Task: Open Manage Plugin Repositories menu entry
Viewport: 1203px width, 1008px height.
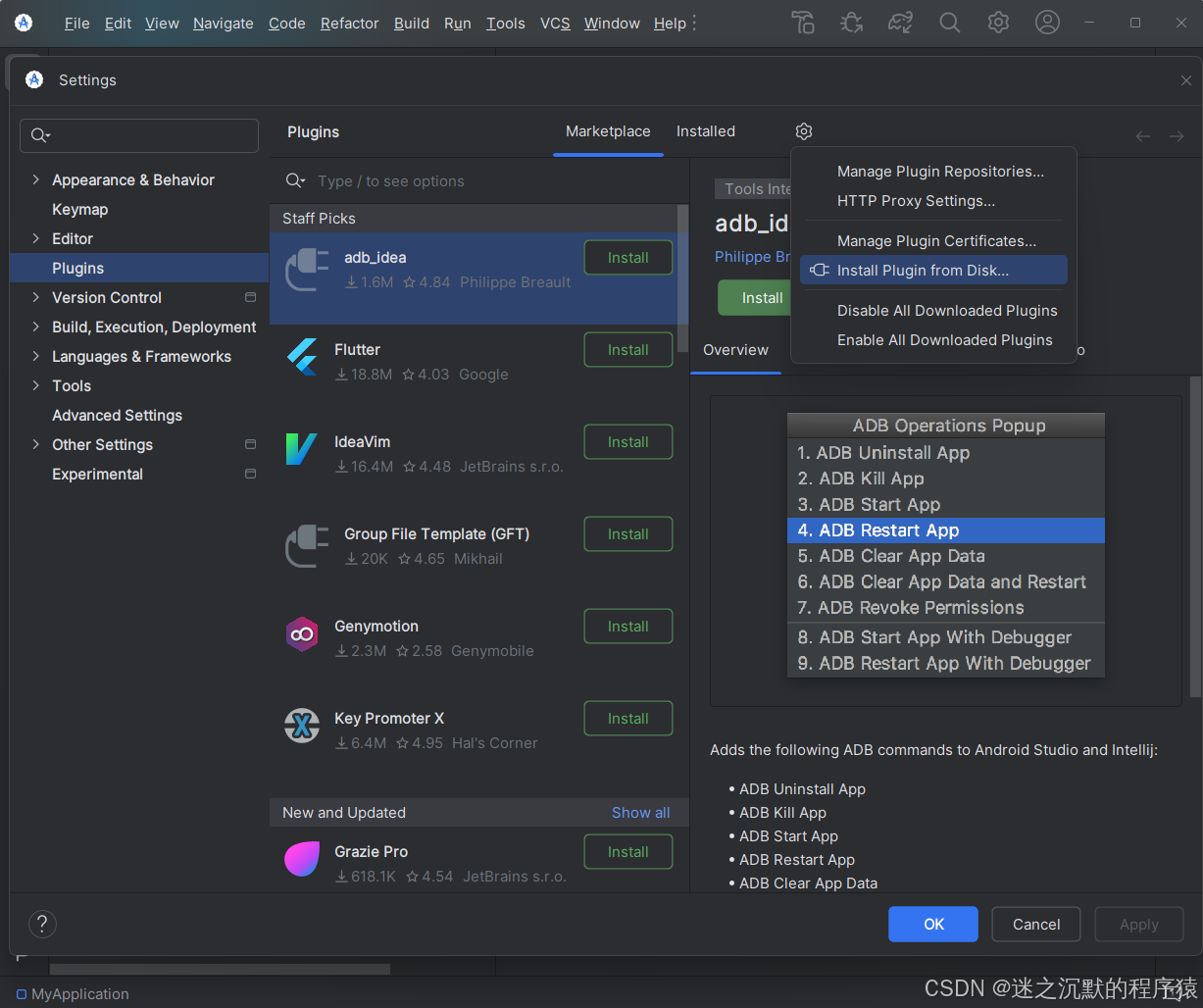Action: (939, 172)
